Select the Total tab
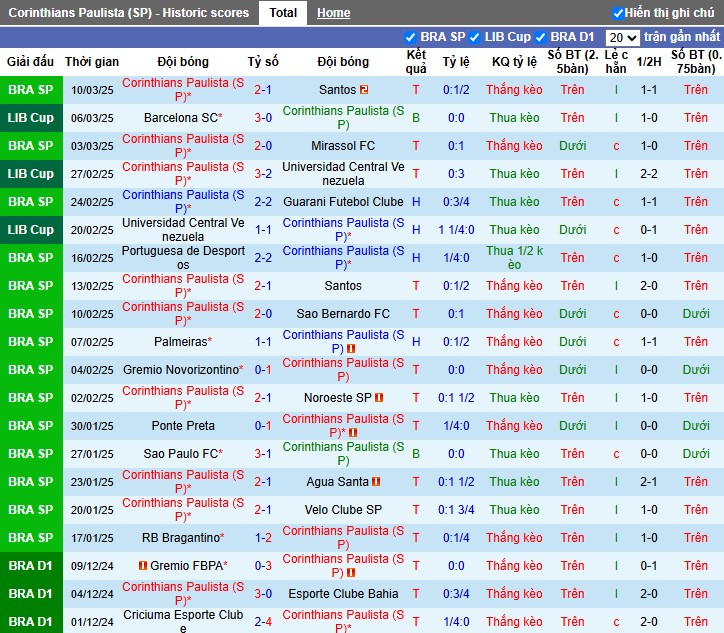 point(283,12)
